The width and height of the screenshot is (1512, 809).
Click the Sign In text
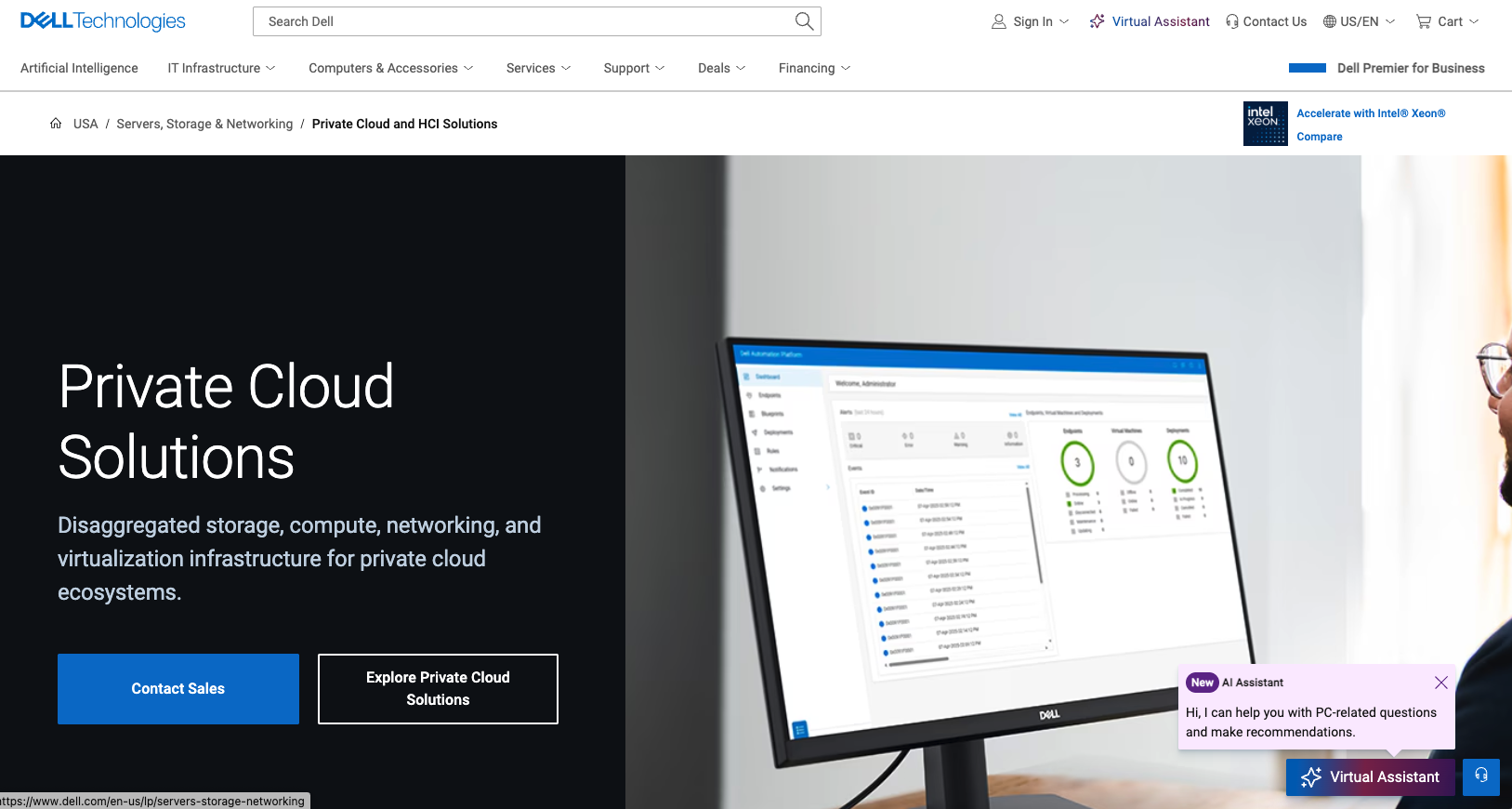click(x=1033, y=21)
